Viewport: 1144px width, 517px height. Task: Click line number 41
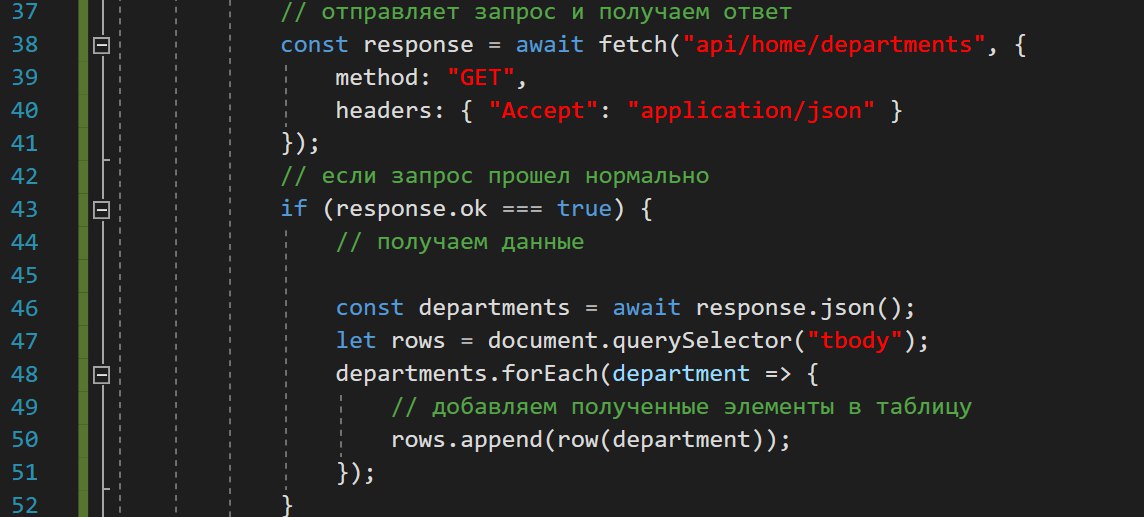tap(24, 144)
